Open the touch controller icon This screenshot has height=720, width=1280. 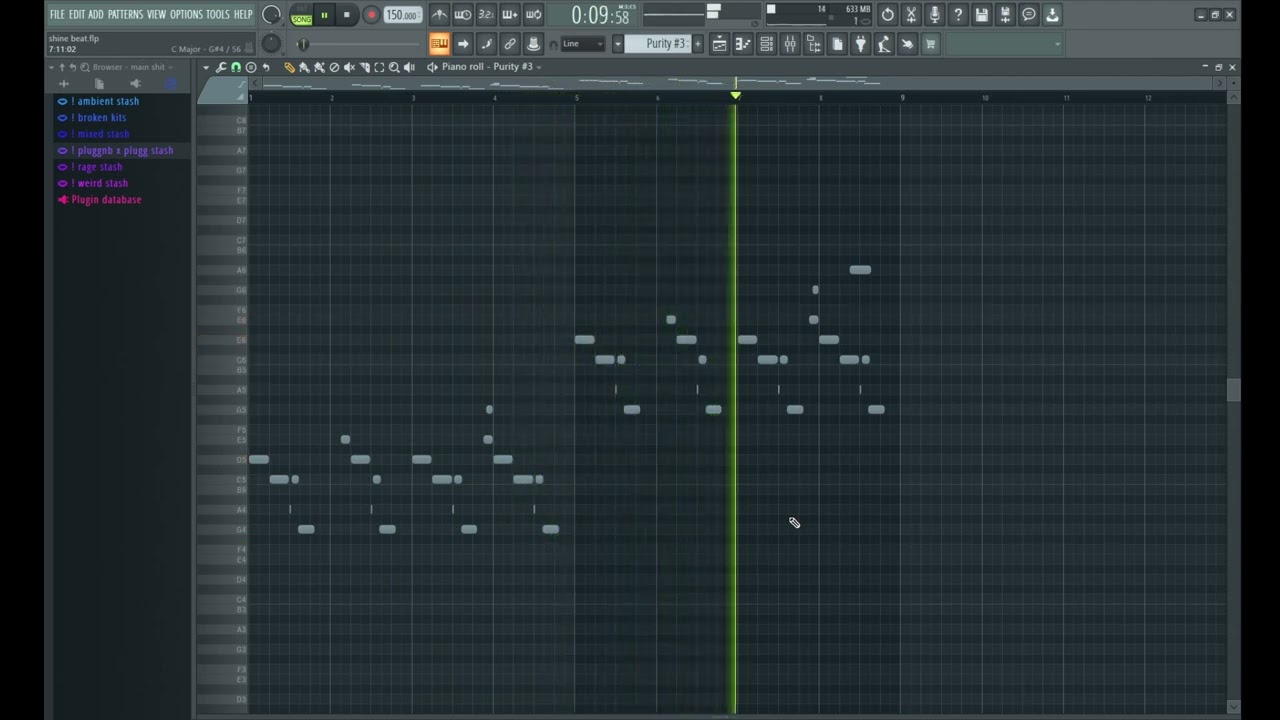pyautogui.click(x=907, y=44)
